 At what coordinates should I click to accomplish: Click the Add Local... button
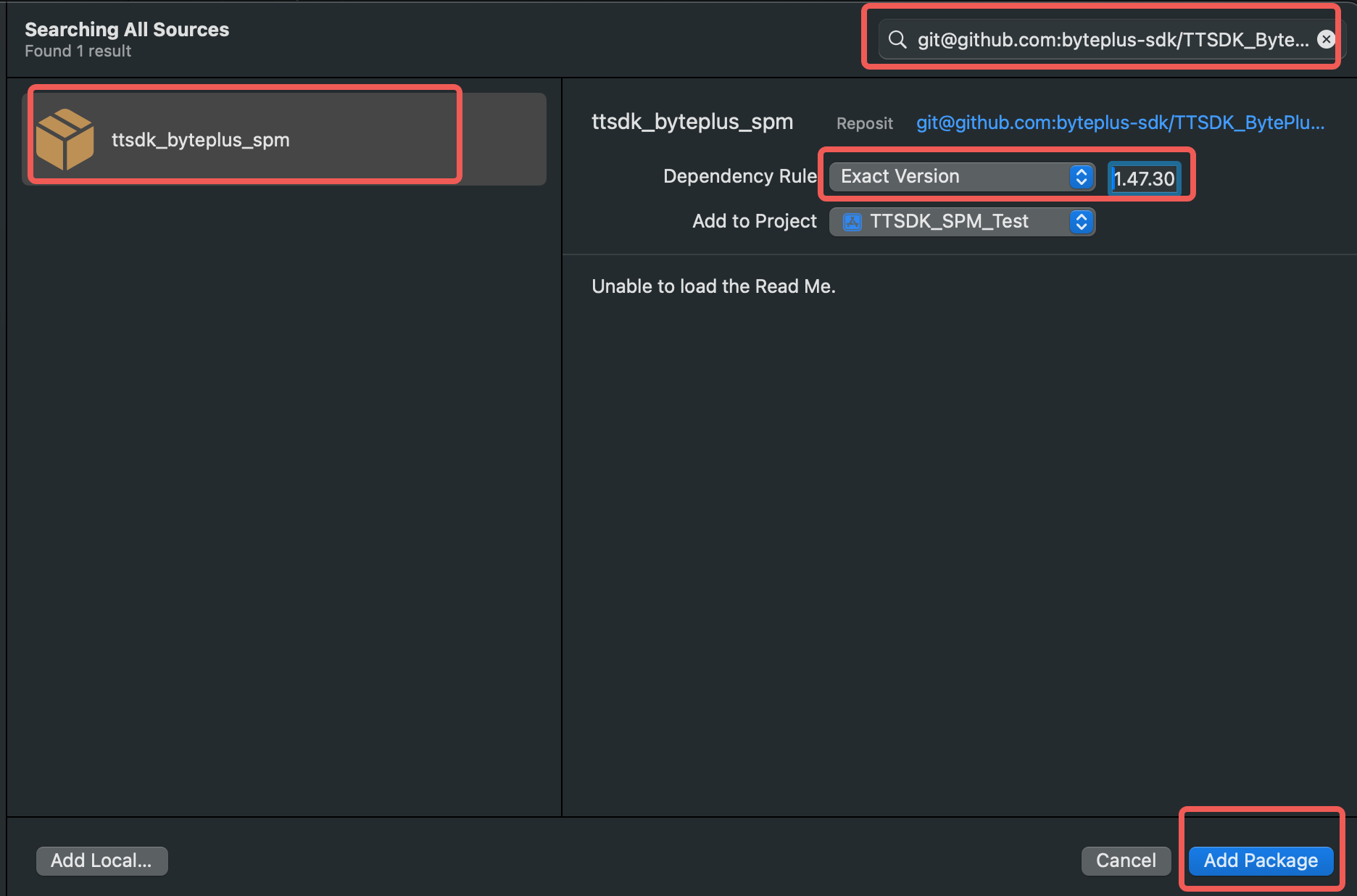pyautogui.click(x=101, y=860)
